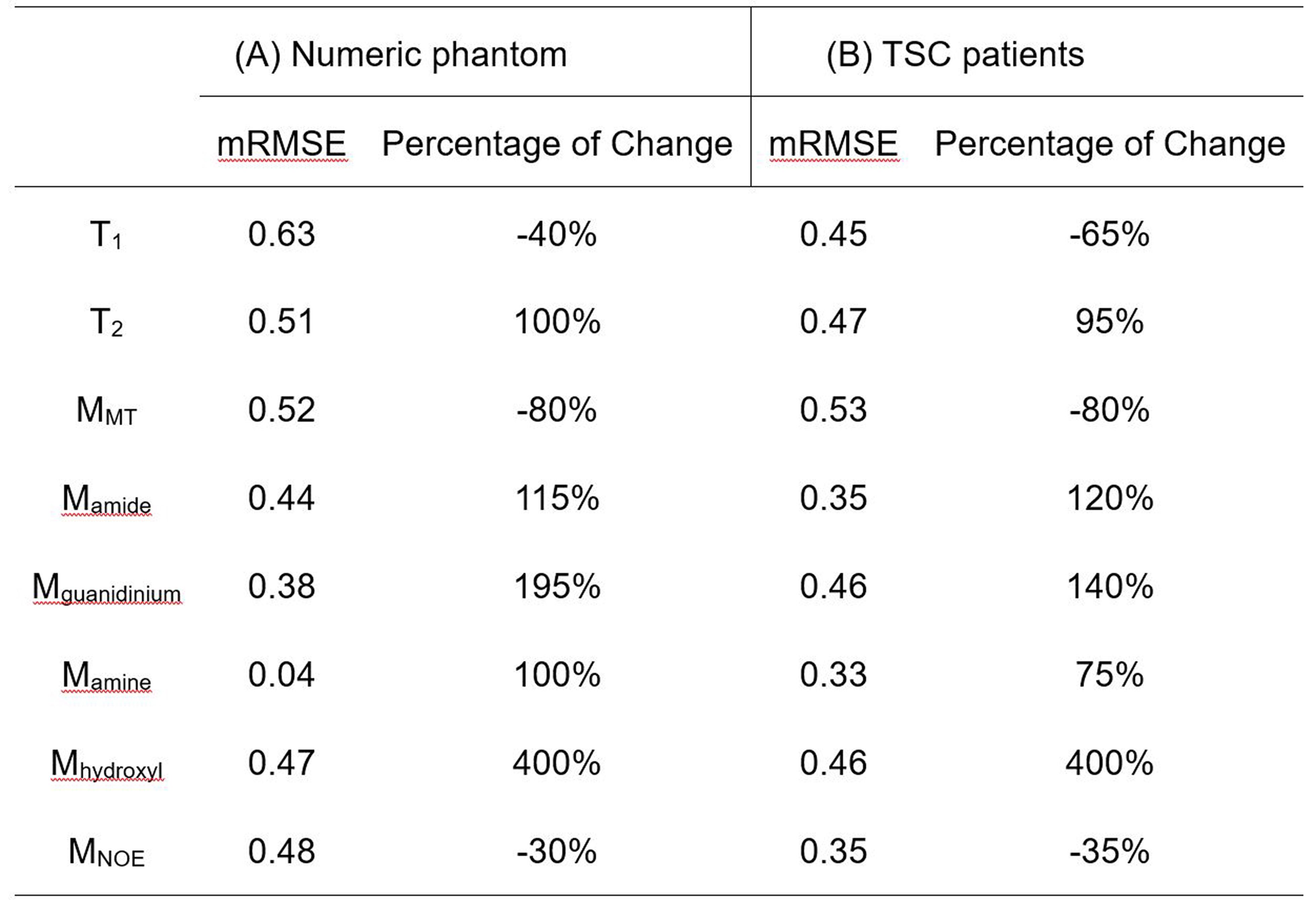Select the mRMSE header under Numeric phantom
Image resolution: width=1316 pixels, height=900 pixels.
[x=281, y=143]
